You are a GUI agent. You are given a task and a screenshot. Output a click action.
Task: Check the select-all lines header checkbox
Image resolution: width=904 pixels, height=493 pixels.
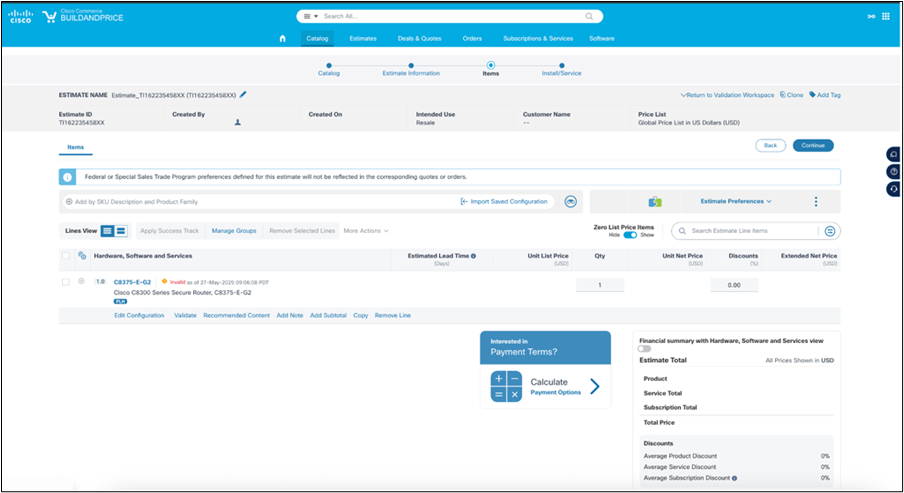click(x=66, y=255)
